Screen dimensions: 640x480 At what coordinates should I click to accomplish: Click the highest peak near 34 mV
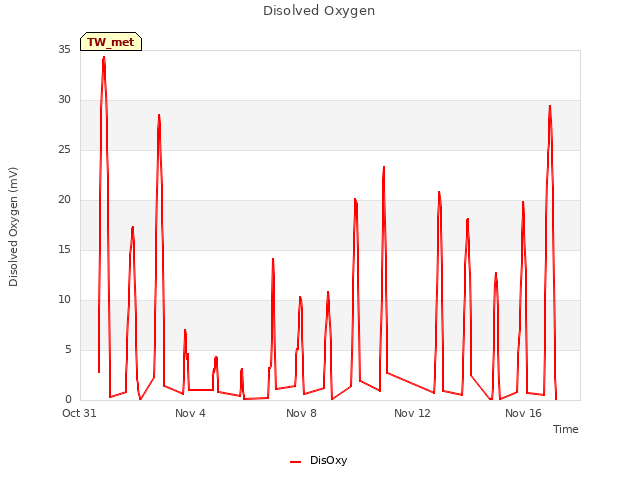click(x=104, y=58)
